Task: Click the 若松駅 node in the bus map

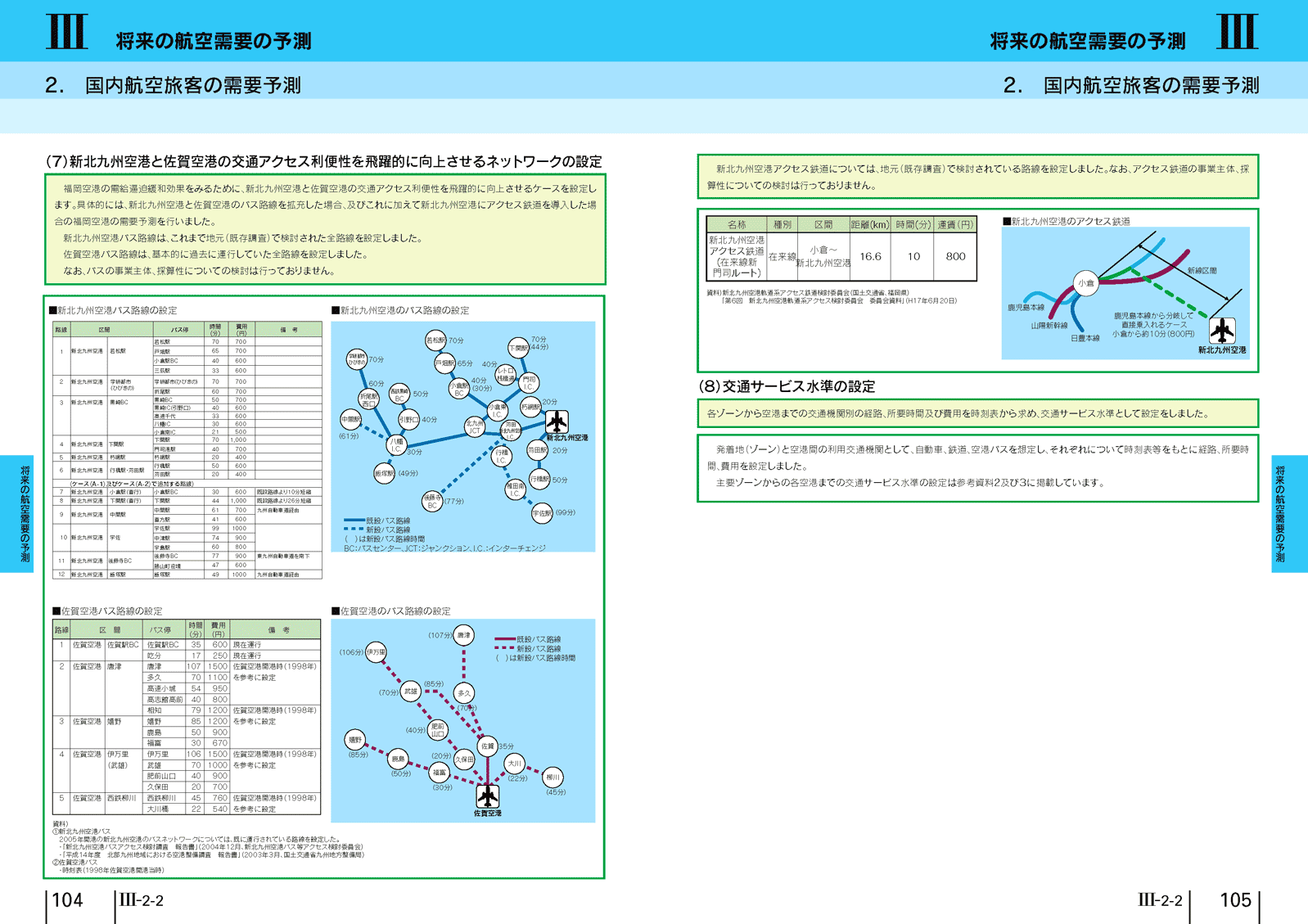Action: [436, 340]
